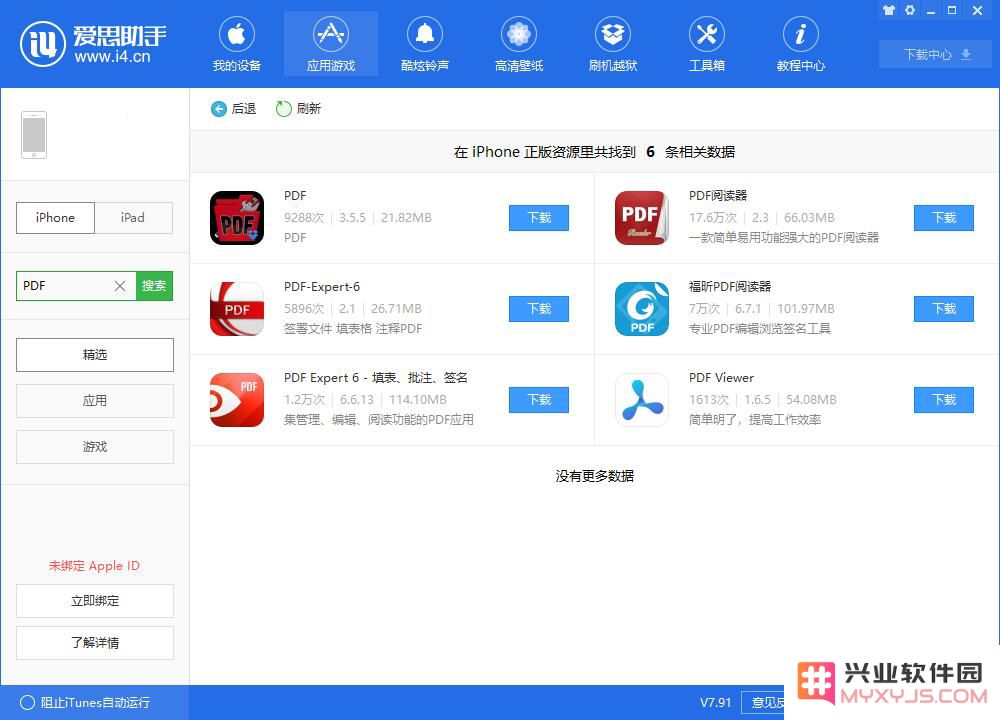Open 应用游戏 apps and games section
This screenshot has width=1000, height=720.
coord(330,44)
